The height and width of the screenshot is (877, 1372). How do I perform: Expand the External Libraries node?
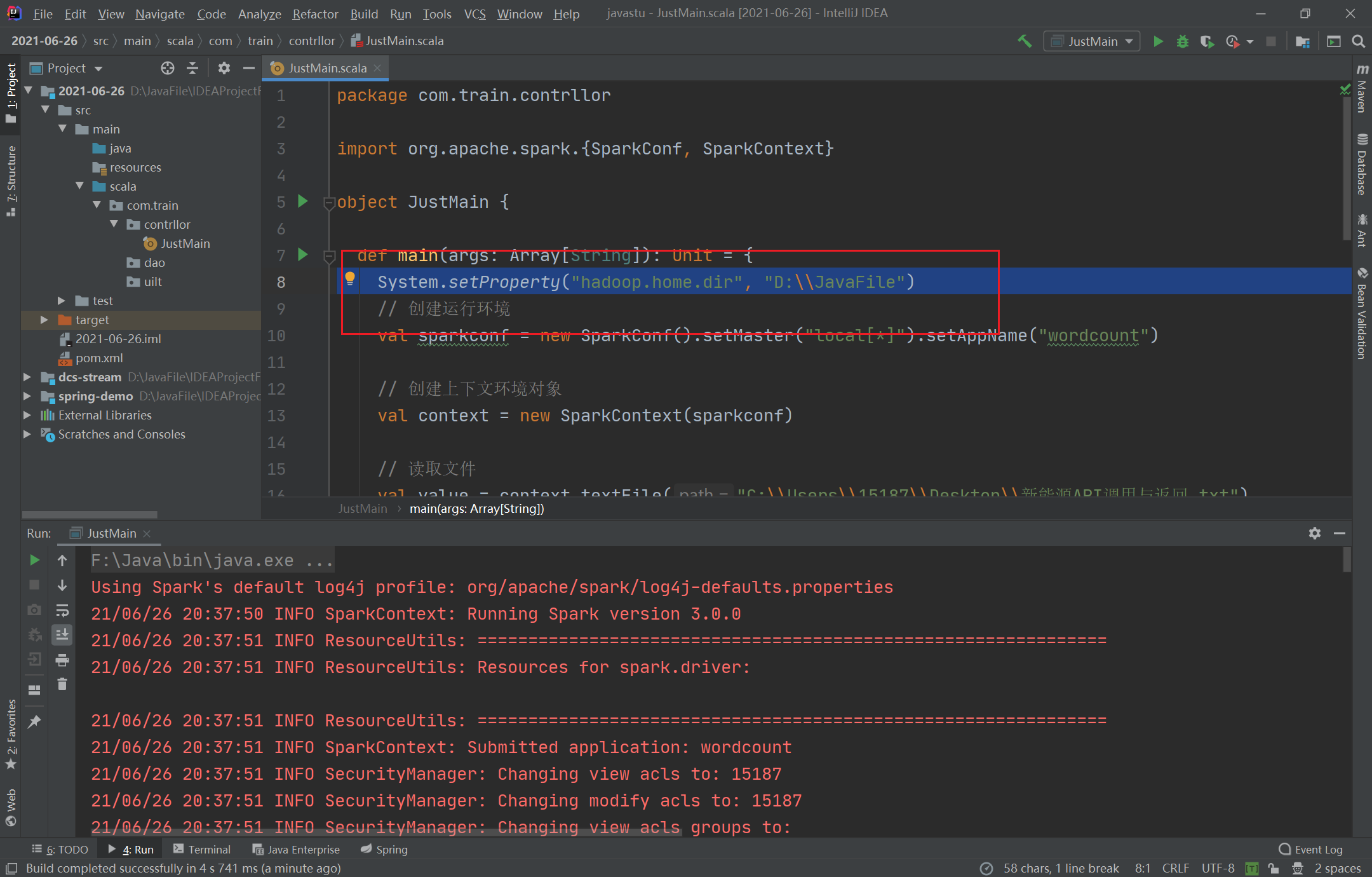pyautogui.click(x=27, y=415)
